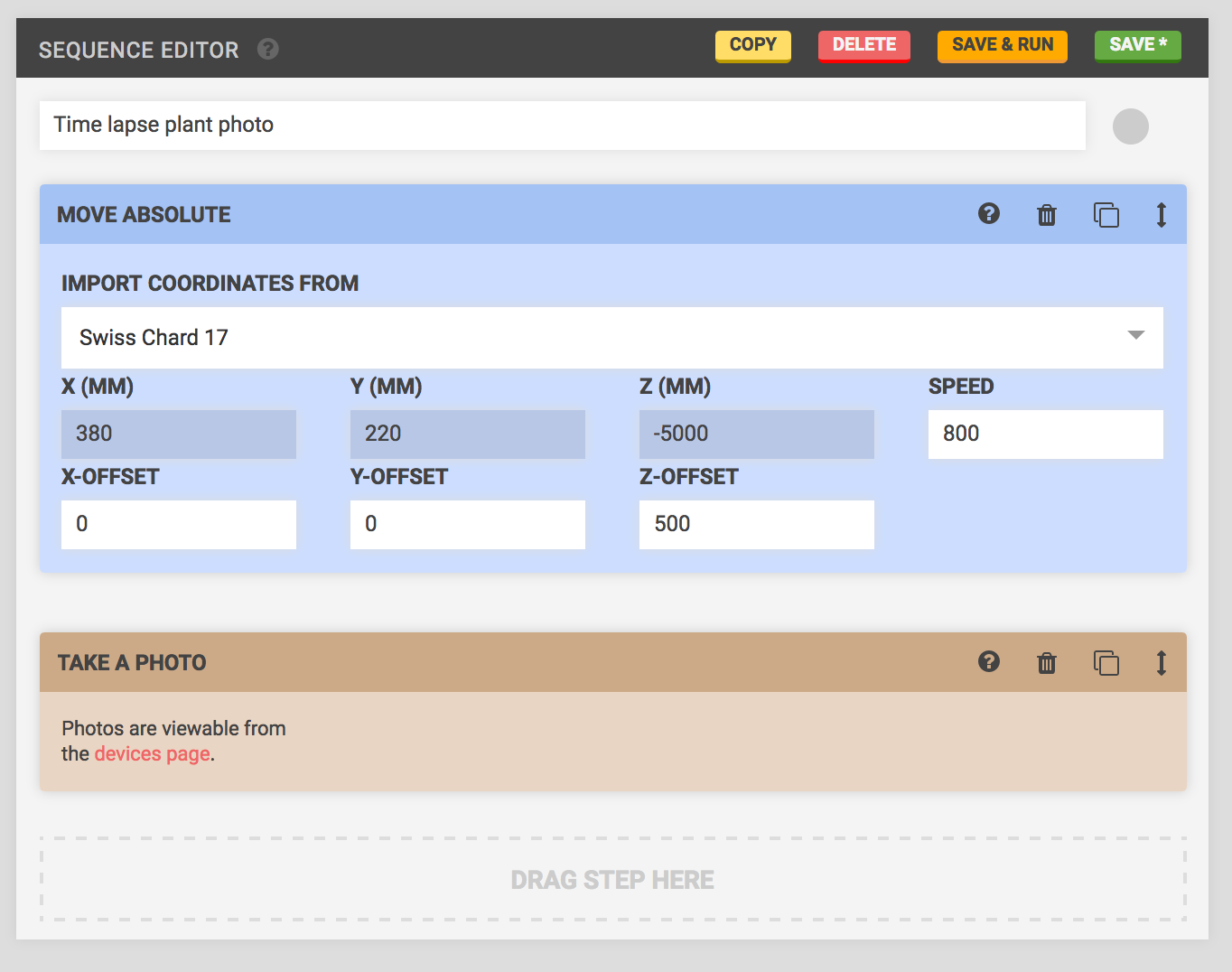This screenshot has width=1232, height=972.
Task: Open help for Move Absolute step
Action: 989,214
